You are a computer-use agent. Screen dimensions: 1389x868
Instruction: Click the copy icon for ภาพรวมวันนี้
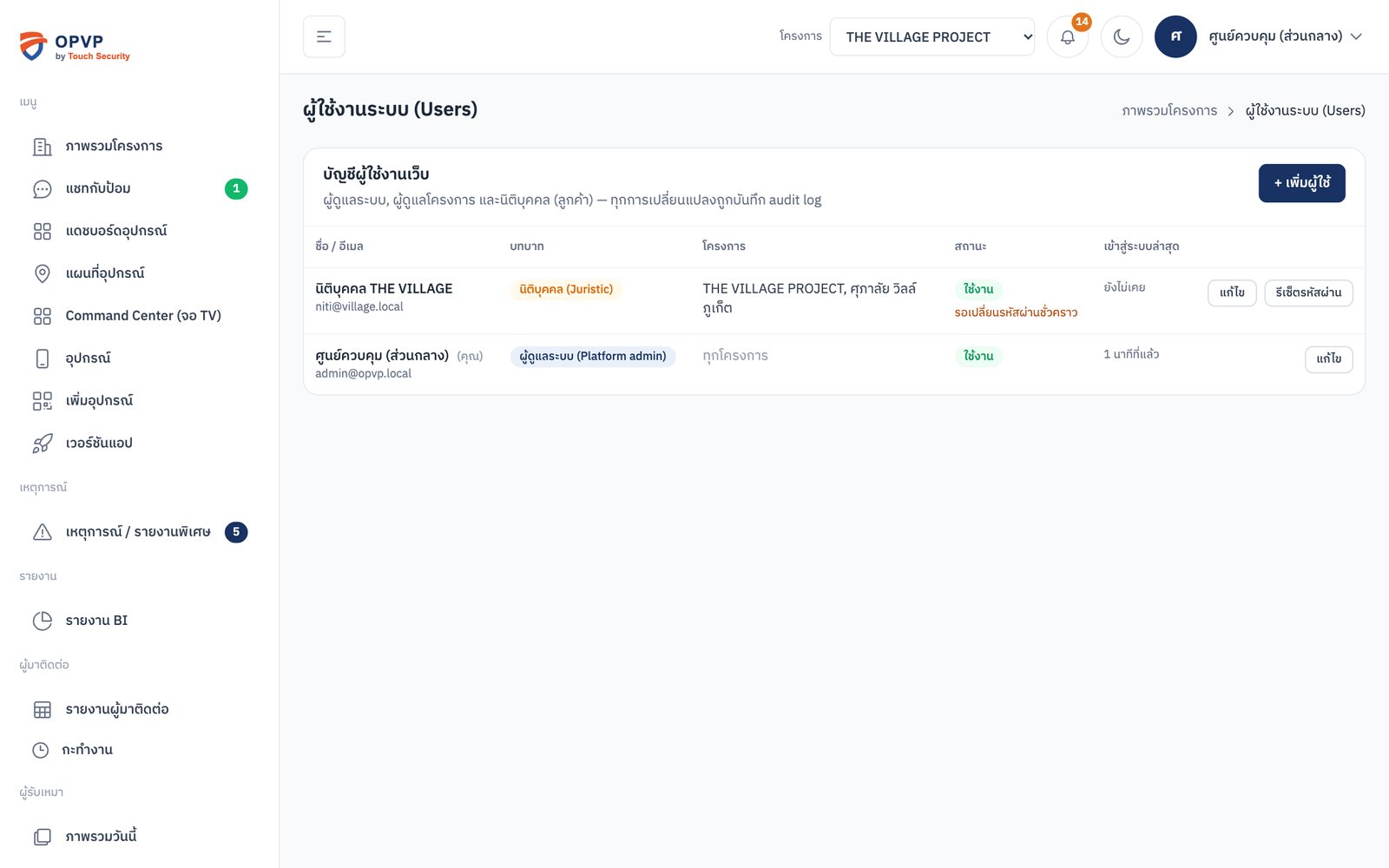(42, 838)
